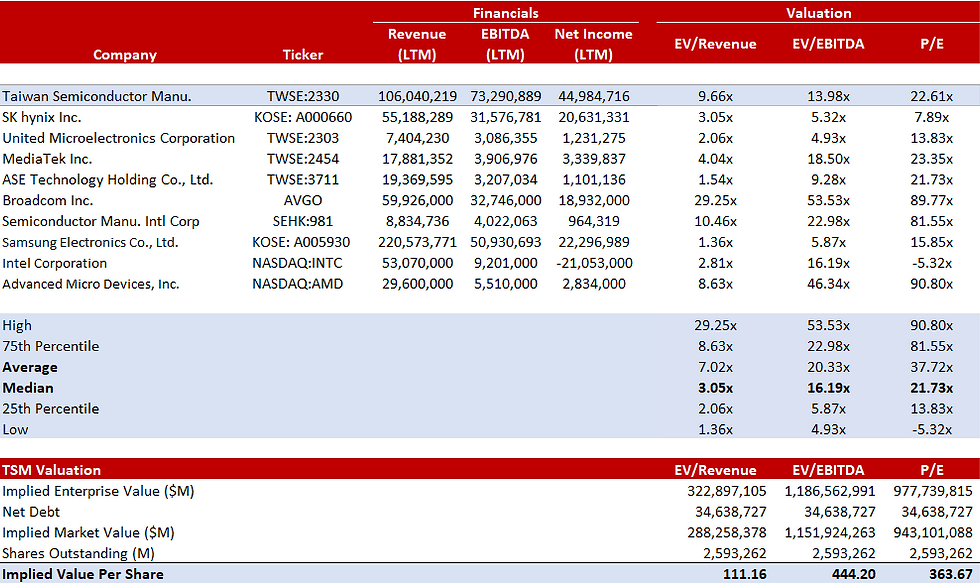Select Taiwan Semiconductor's 9.66x EV/Revenue cell

pos(715,96)
